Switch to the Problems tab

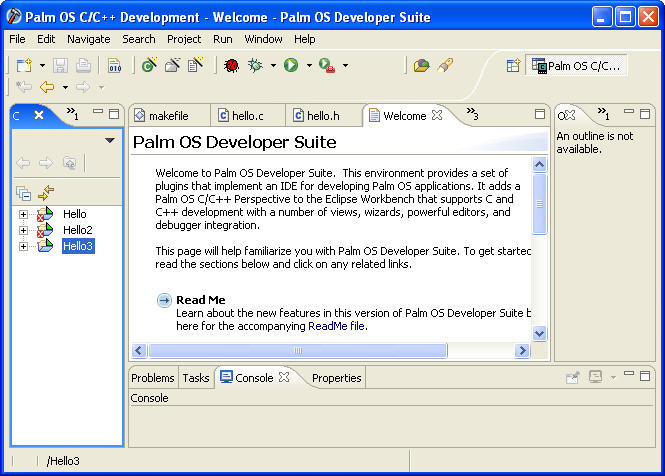tap(153, 378)
